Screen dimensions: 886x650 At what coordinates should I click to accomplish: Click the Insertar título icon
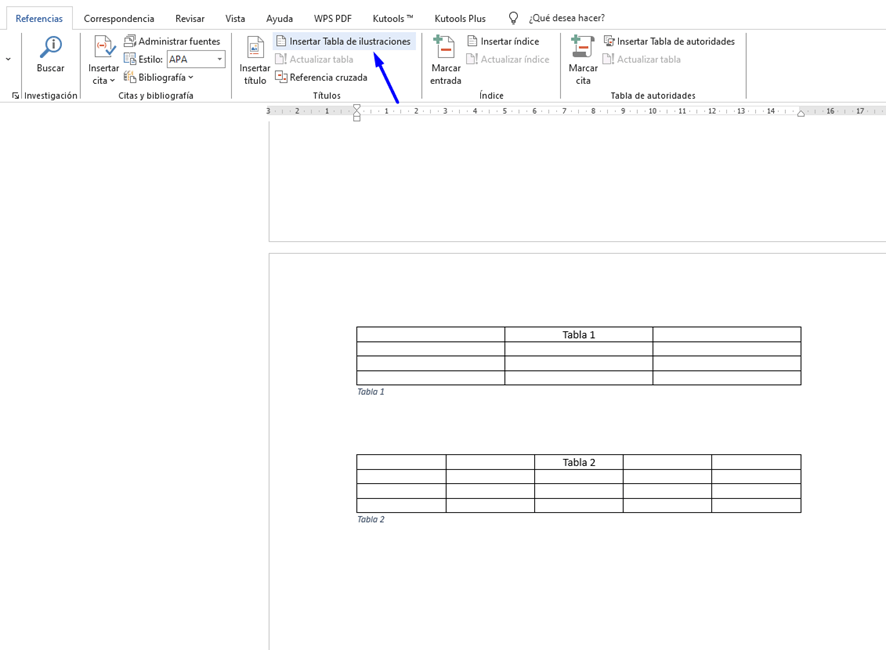point(255,48)
